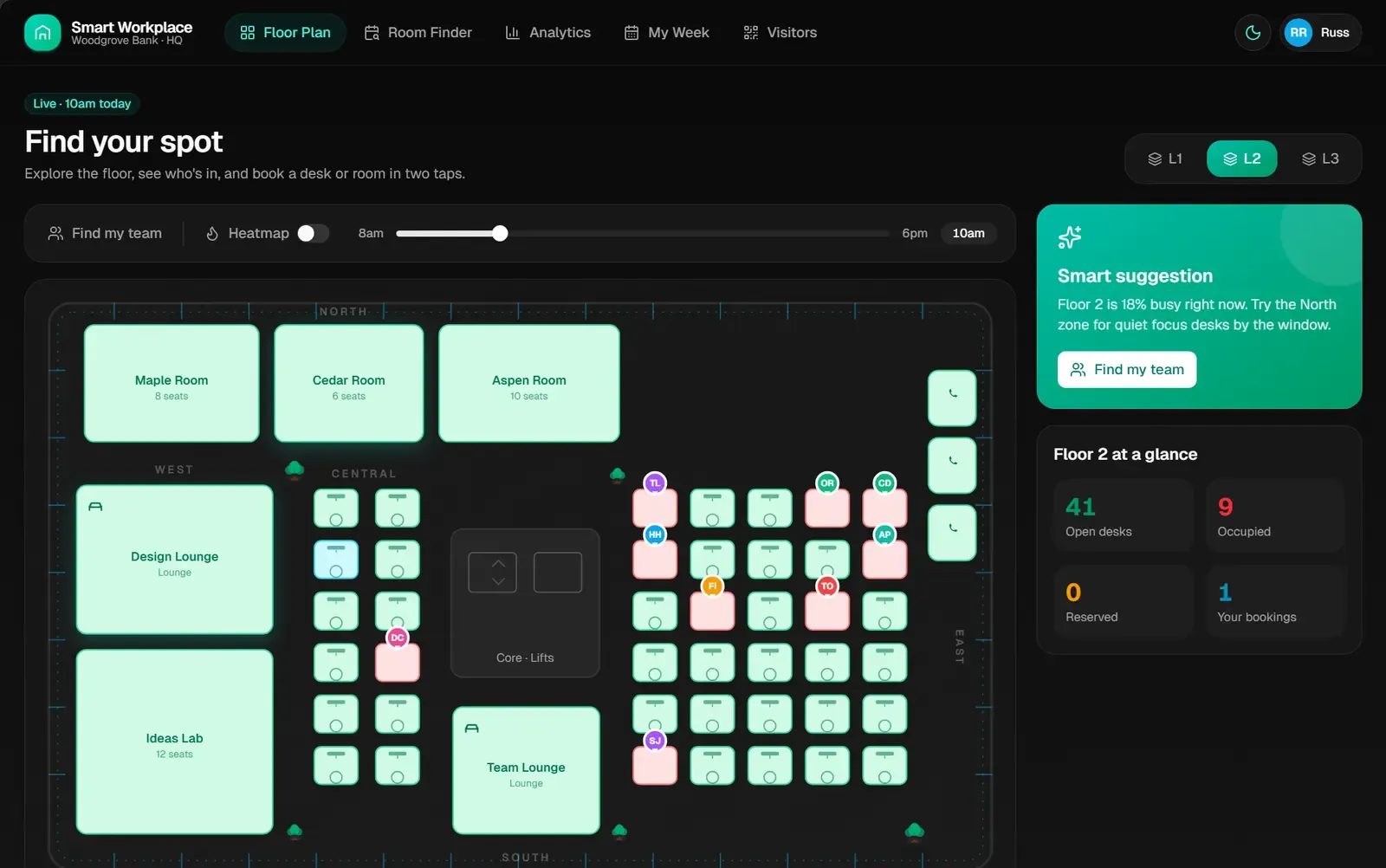Select the Cedar Room
The image size is (1386, 868).
(x=349, y=384)
